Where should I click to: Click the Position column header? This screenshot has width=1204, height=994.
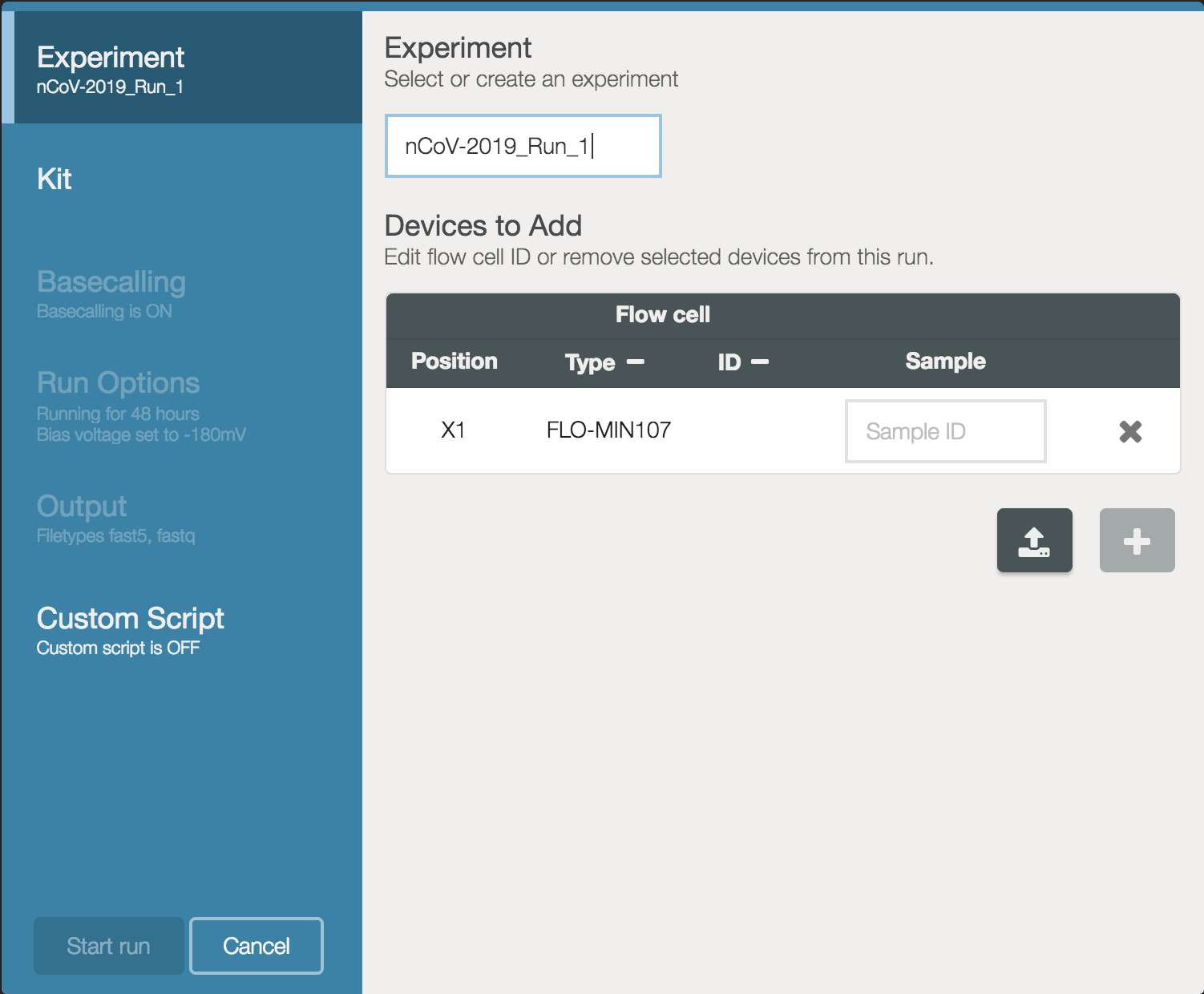(454, 362)
